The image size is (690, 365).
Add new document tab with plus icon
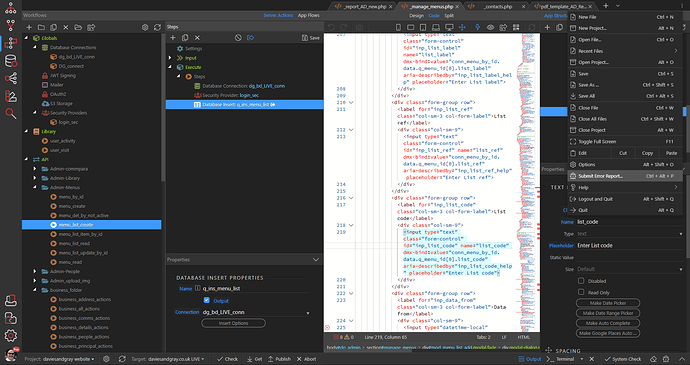606,6
